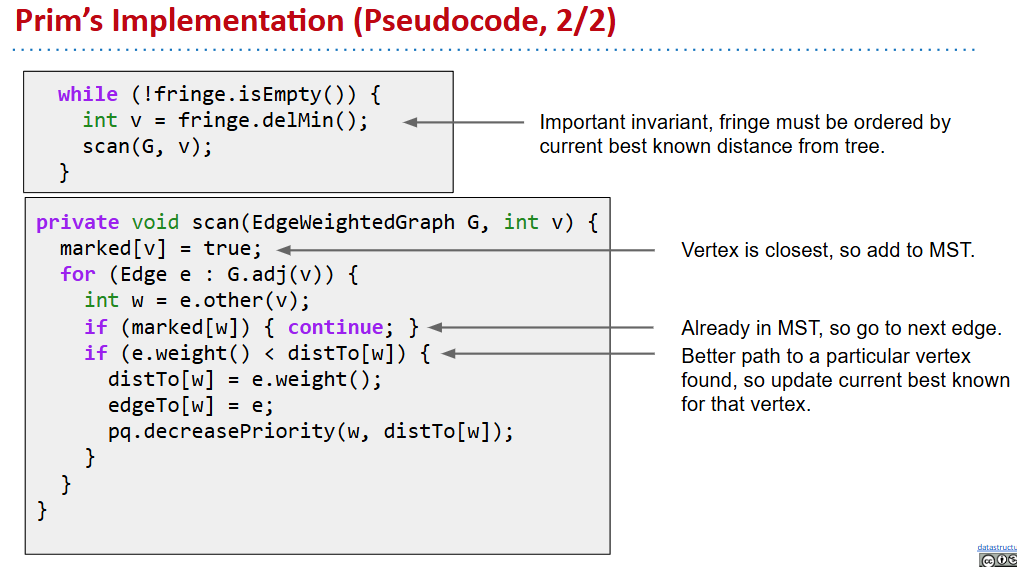Image resolution: width=1017 pixels, height=567 pixels.
Task: Click the Creative Commons CC icon
Action: tap(986, 560)
